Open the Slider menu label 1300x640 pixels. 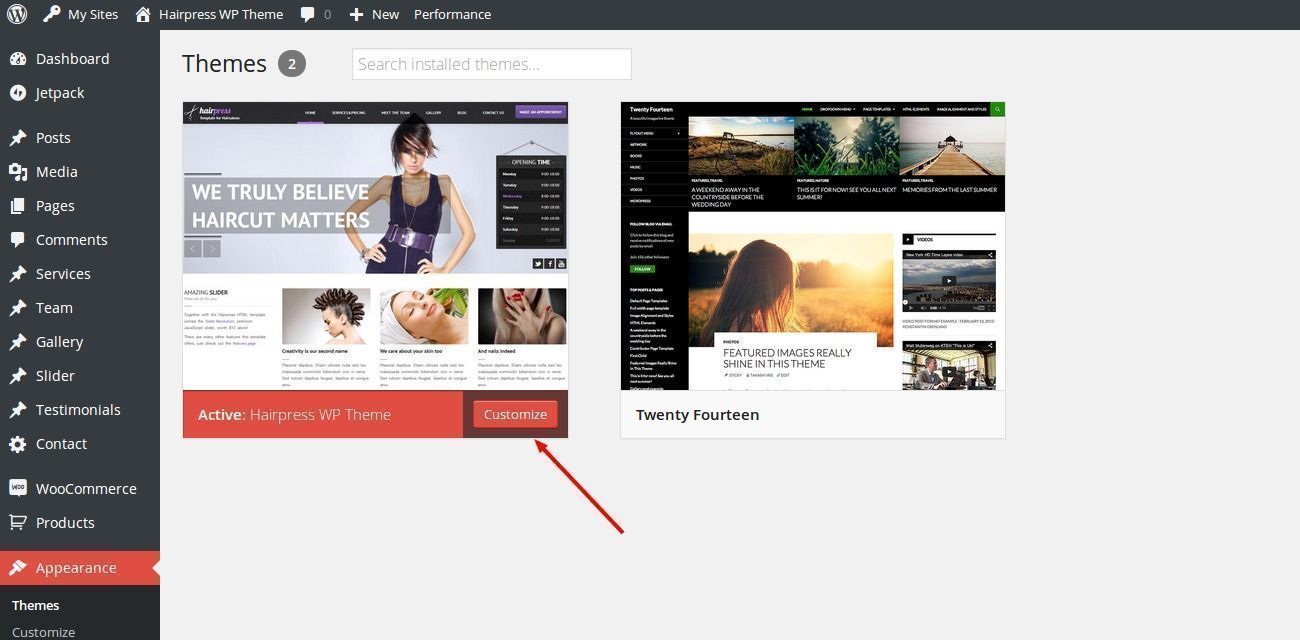coord(55,376)
